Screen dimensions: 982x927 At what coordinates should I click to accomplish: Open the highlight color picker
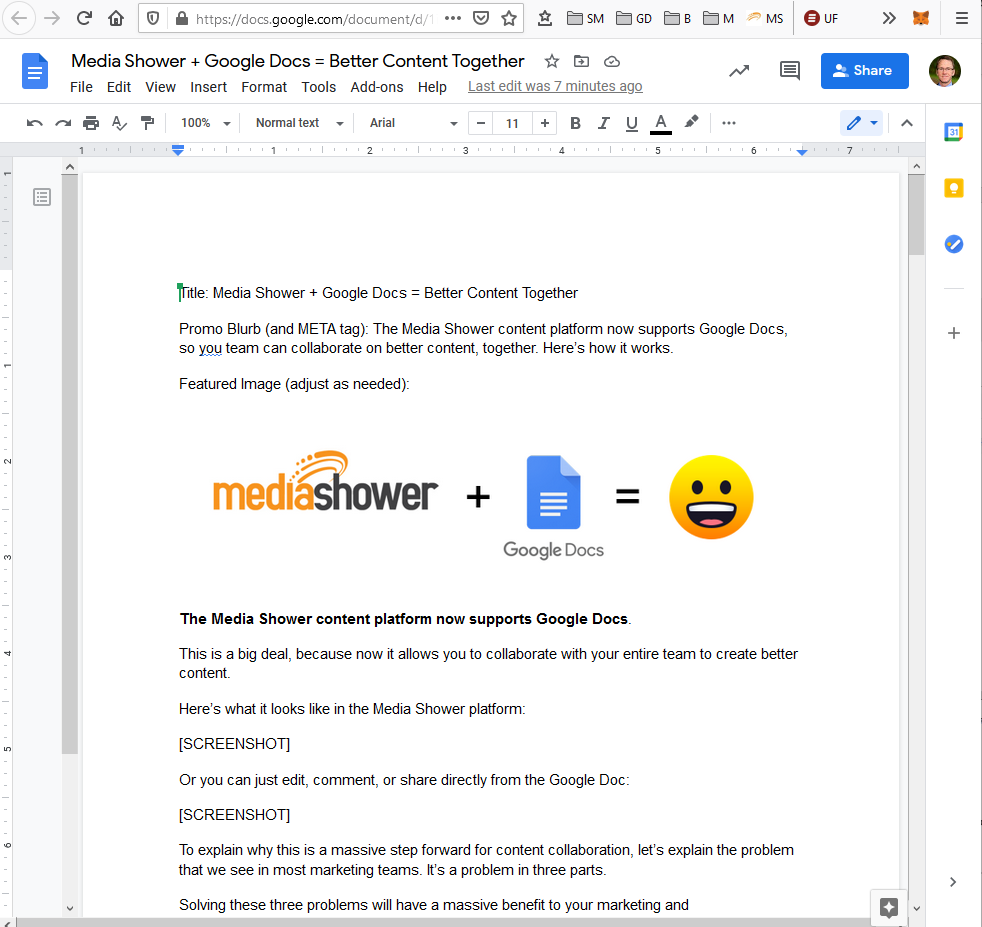click(x=691, y=122)
